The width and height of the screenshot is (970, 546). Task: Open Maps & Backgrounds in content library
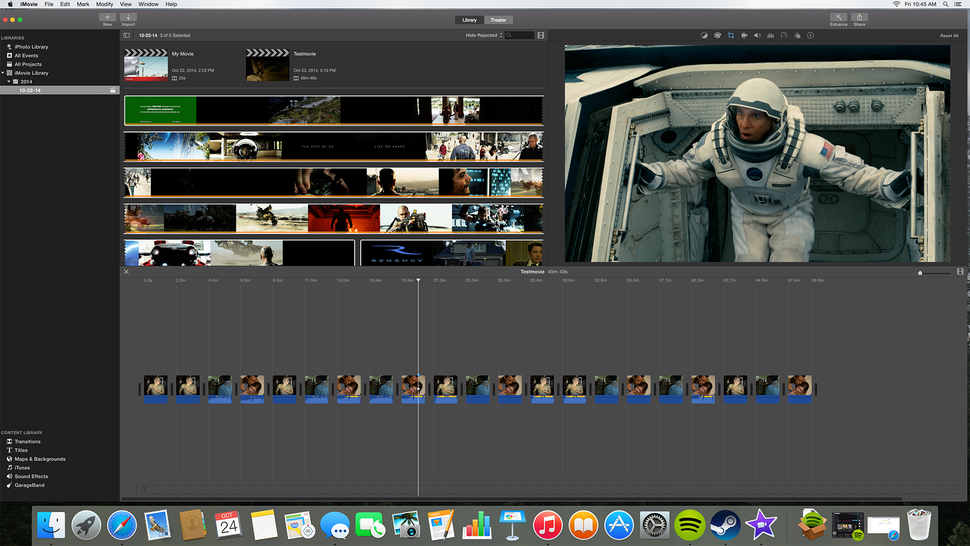pyautogui.click(x=40, y=459)
